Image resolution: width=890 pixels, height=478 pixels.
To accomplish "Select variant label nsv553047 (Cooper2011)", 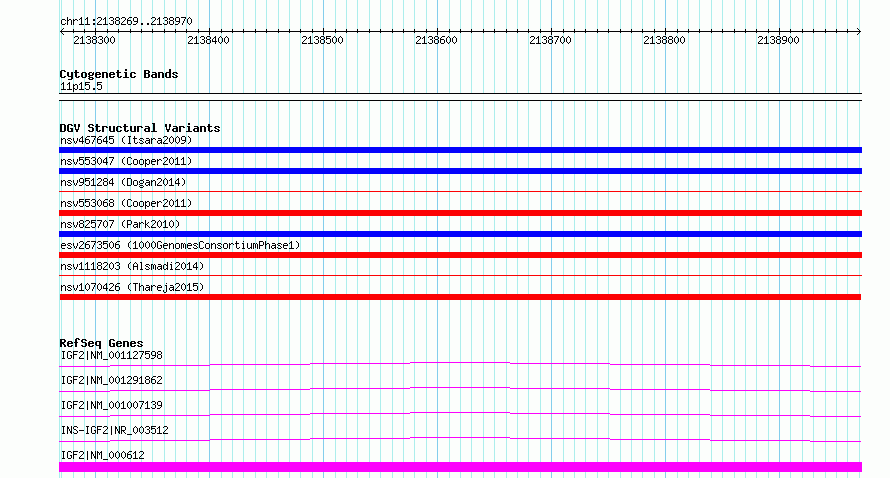I will point(126,161).
